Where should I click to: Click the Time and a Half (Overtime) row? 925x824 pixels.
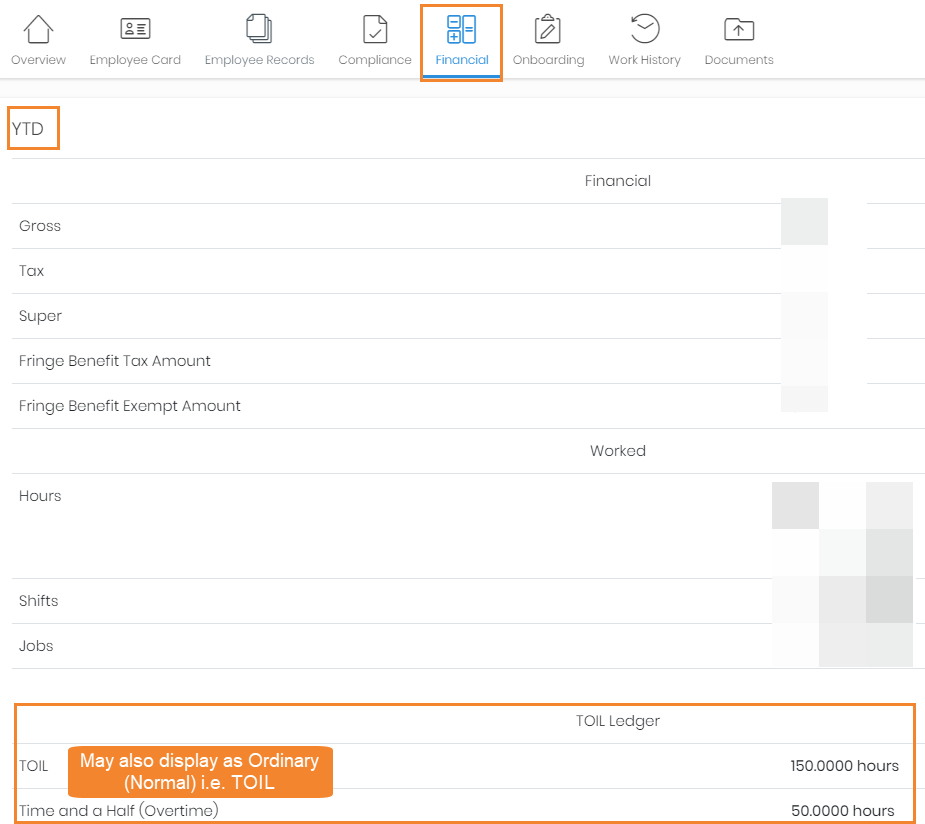point(119,810)
